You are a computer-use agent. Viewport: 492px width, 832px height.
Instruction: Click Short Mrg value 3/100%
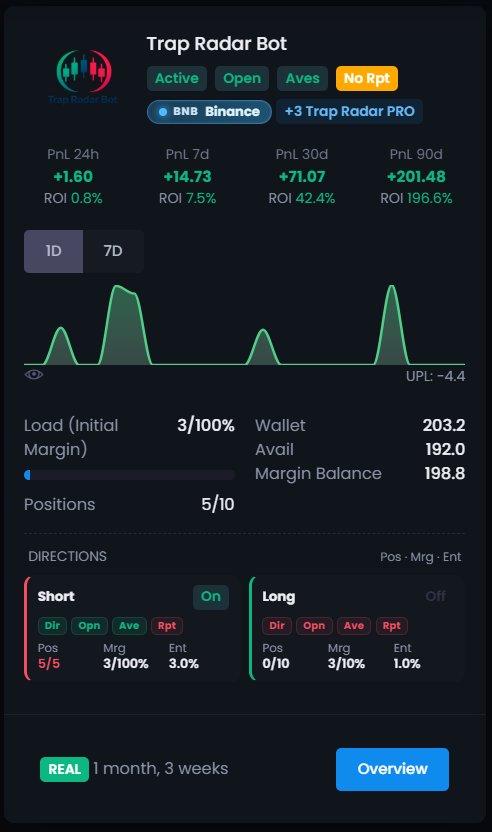126,664
